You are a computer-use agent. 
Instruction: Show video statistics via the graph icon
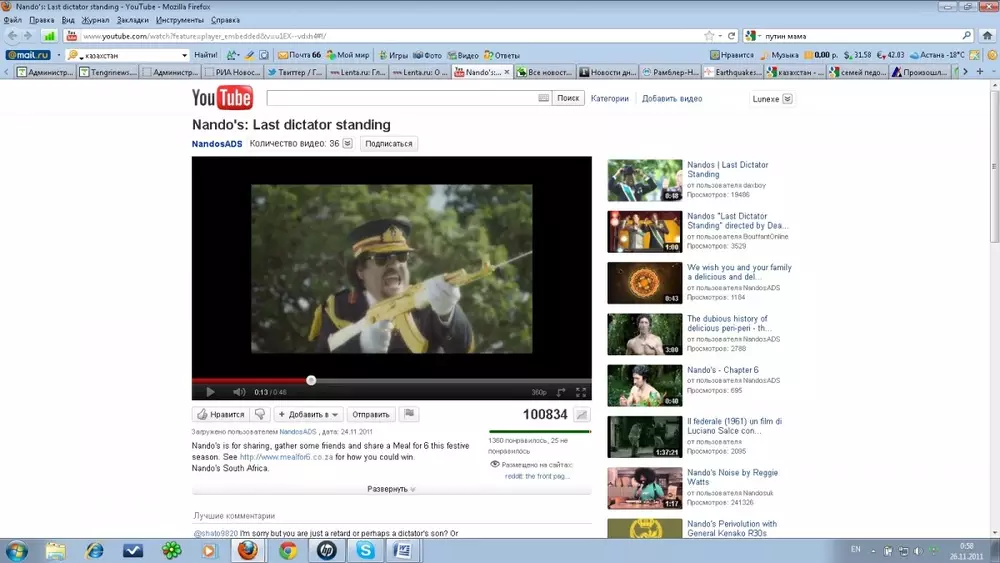pyautogui.click(x=581, y=415)
